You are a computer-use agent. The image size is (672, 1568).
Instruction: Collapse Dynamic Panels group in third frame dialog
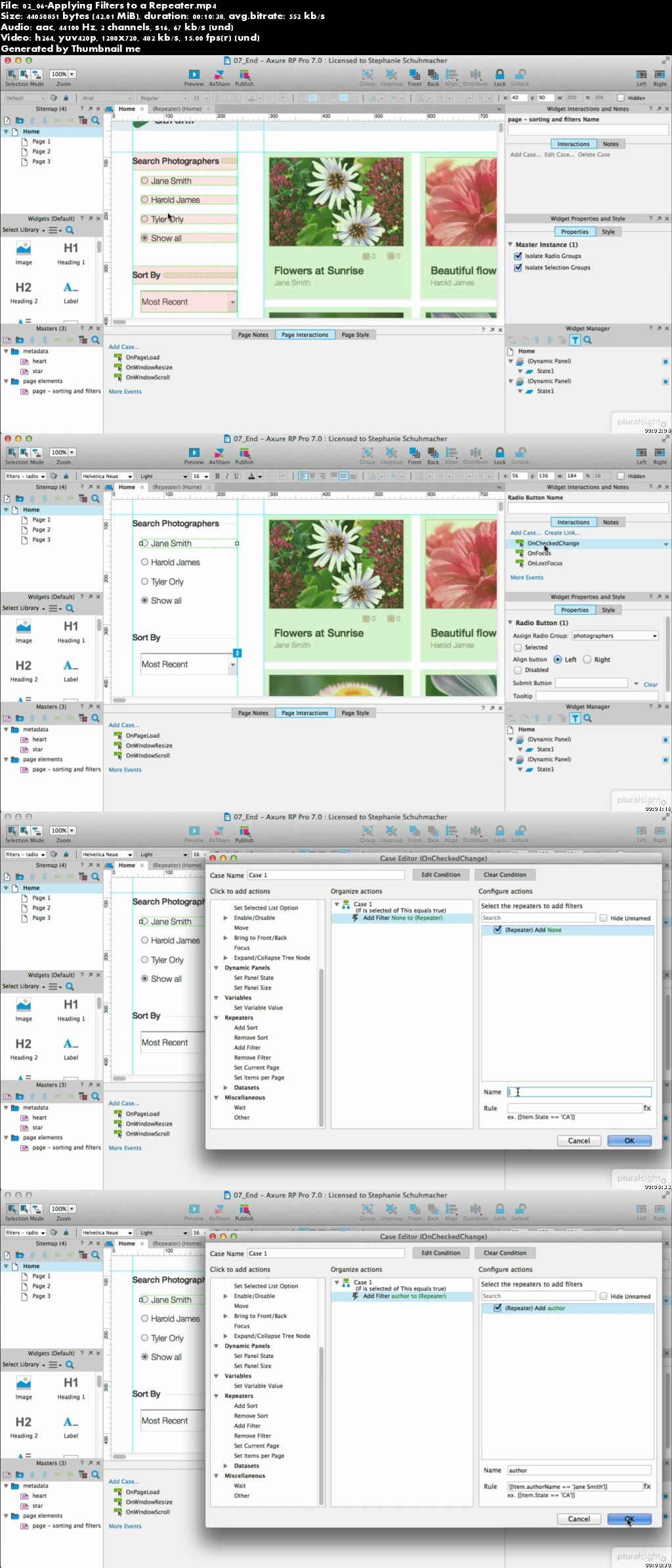217,968
